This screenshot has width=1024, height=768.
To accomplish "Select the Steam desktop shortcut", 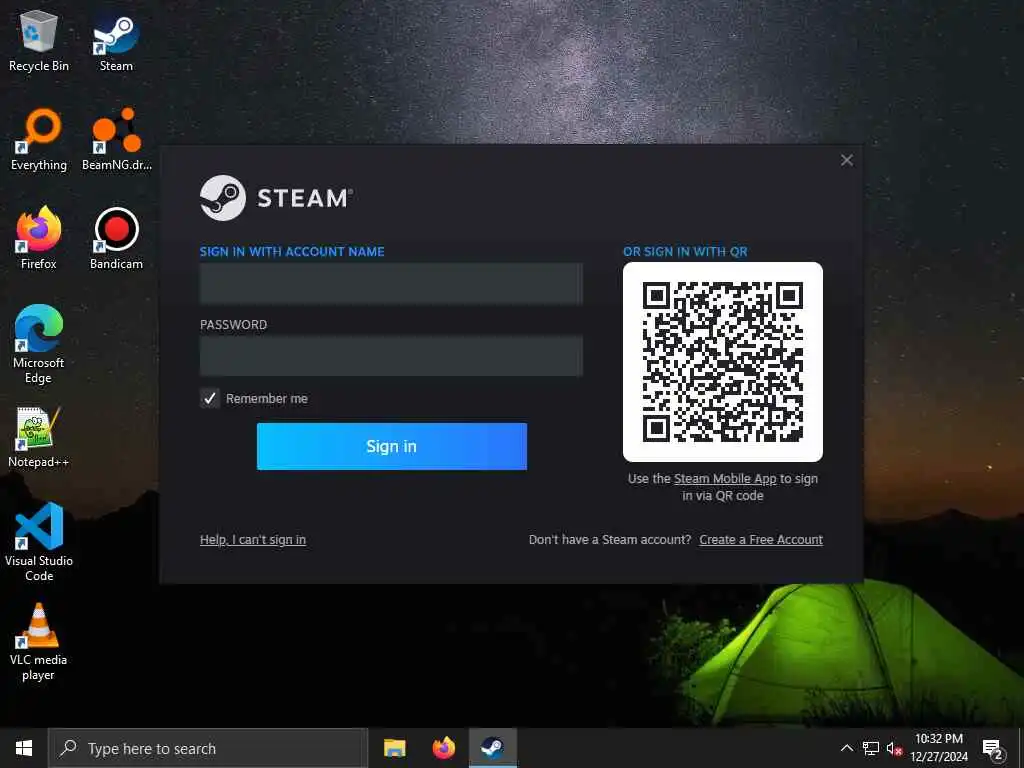I will pos(116,40).
